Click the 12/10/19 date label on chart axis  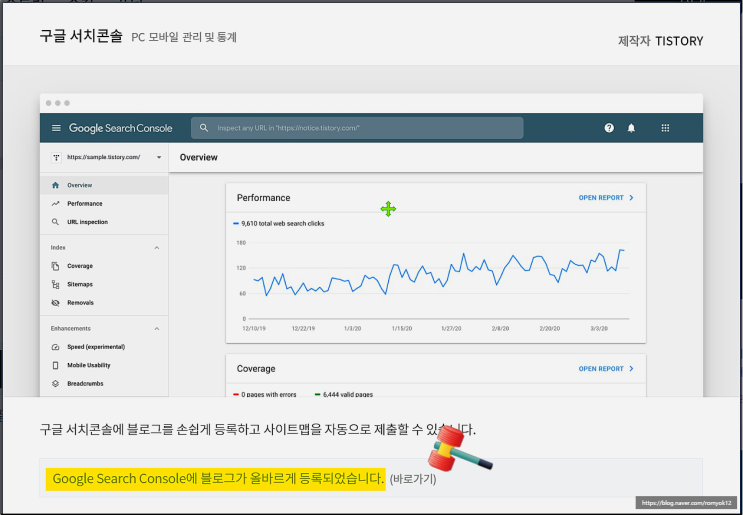[x=254, y=328]
